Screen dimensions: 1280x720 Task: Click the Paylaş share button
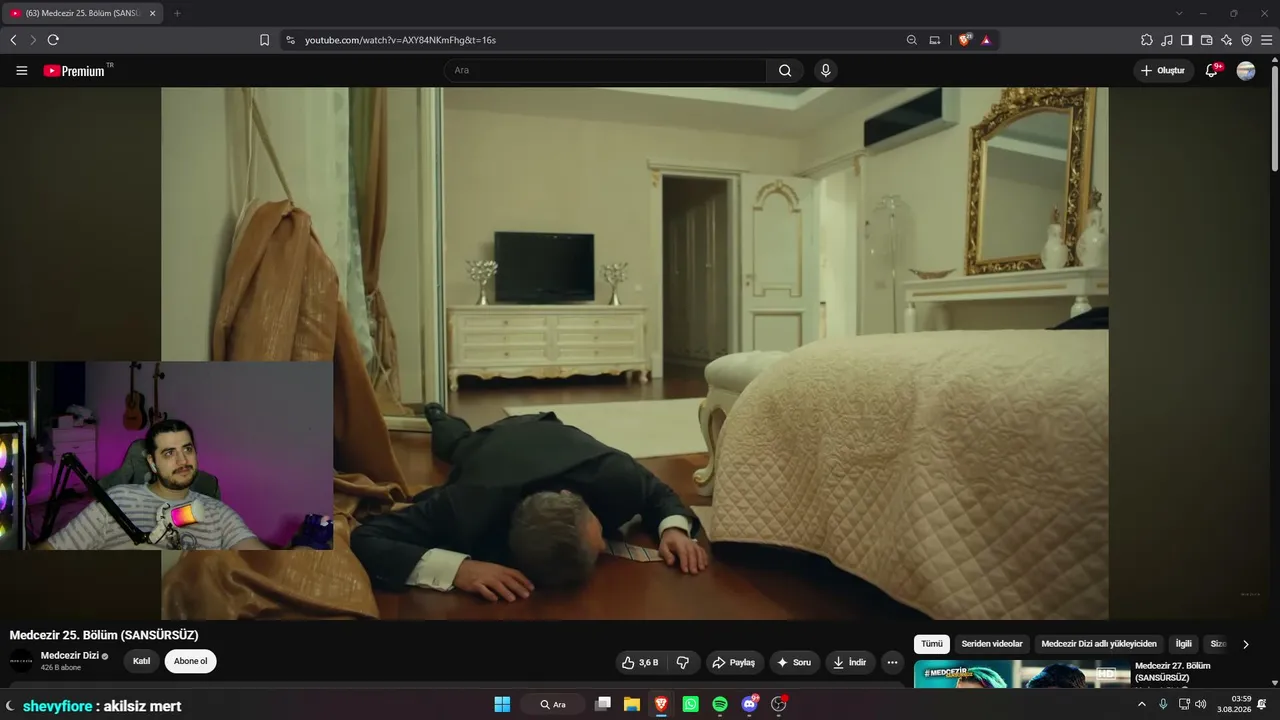[x=733, y=662]
